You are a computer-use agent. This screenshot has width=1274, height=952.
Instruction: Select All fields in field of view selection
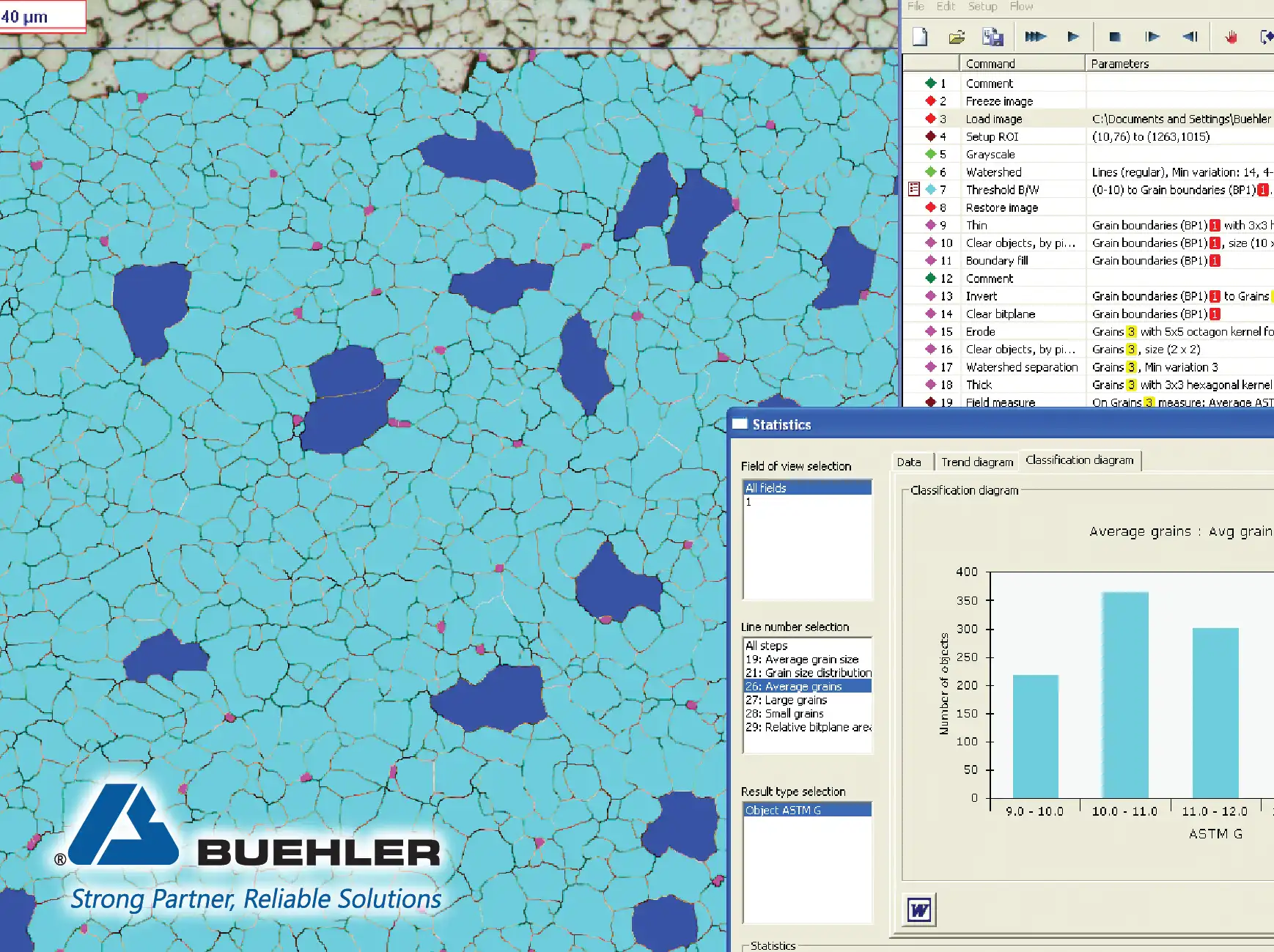coord(765,487)
